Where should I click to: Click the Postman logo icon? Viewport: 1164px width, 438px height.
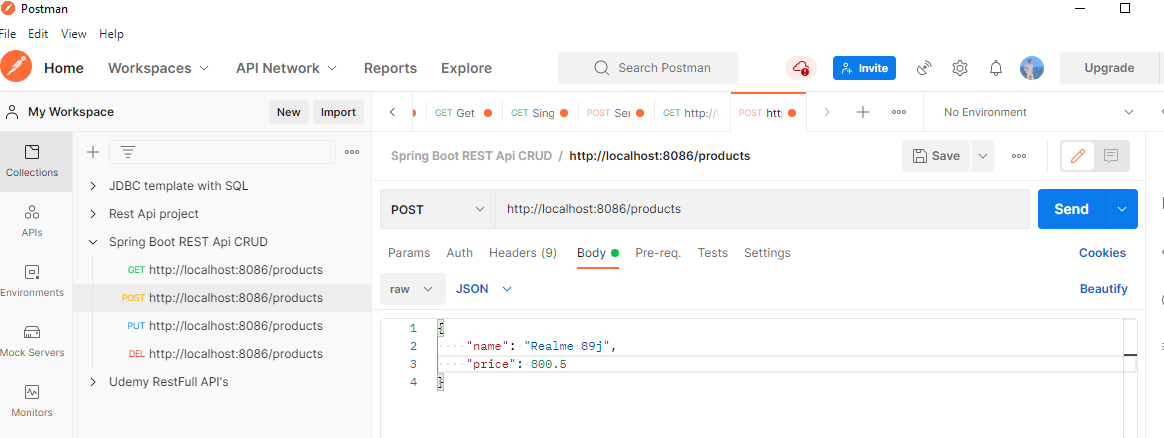coord(16,68)
